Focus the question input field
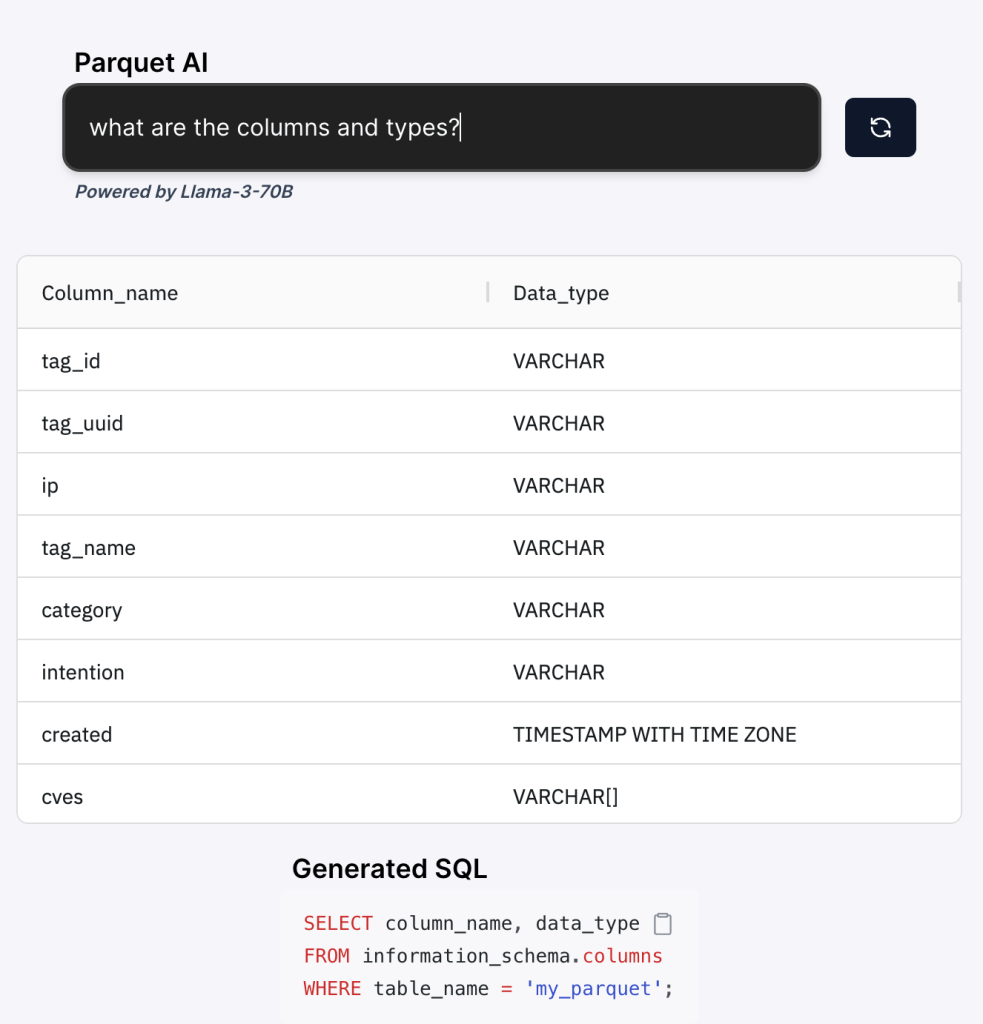983x1024 pixels. [x=442, y=127]
